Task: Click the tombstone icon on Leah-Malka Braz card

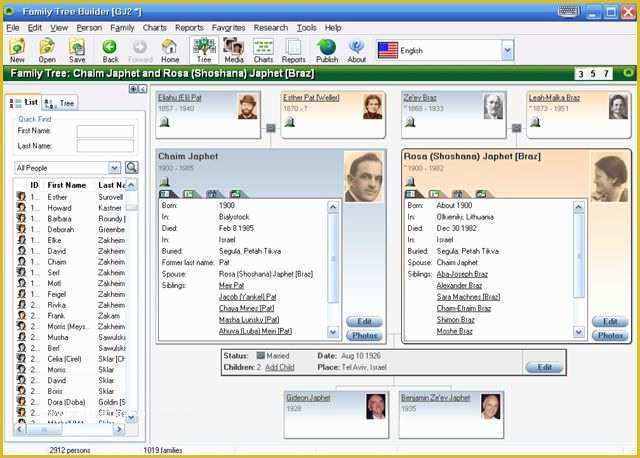Action: [535, 121]
